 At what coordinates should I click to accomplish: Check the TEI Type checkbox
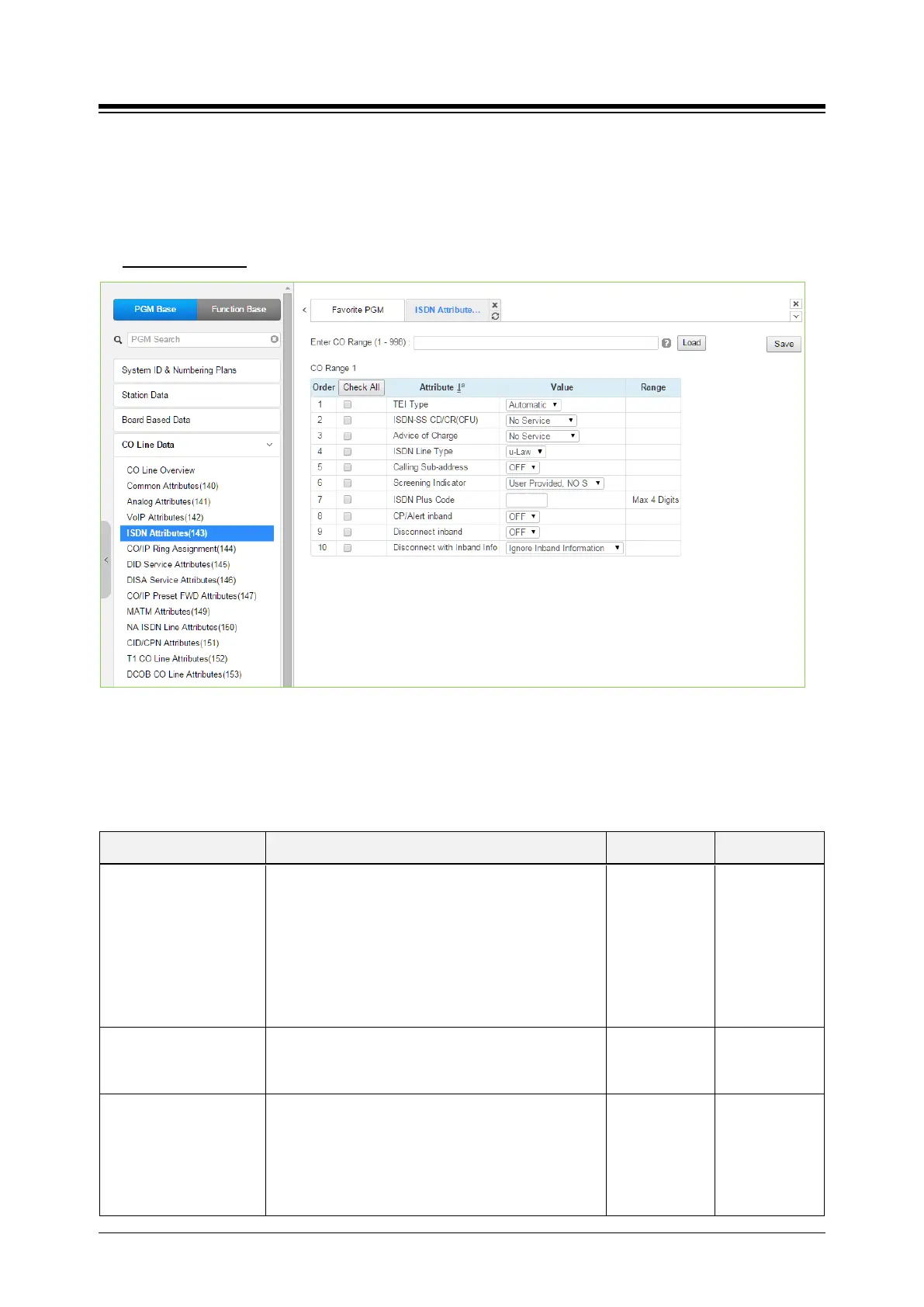(x=348, y=404)
